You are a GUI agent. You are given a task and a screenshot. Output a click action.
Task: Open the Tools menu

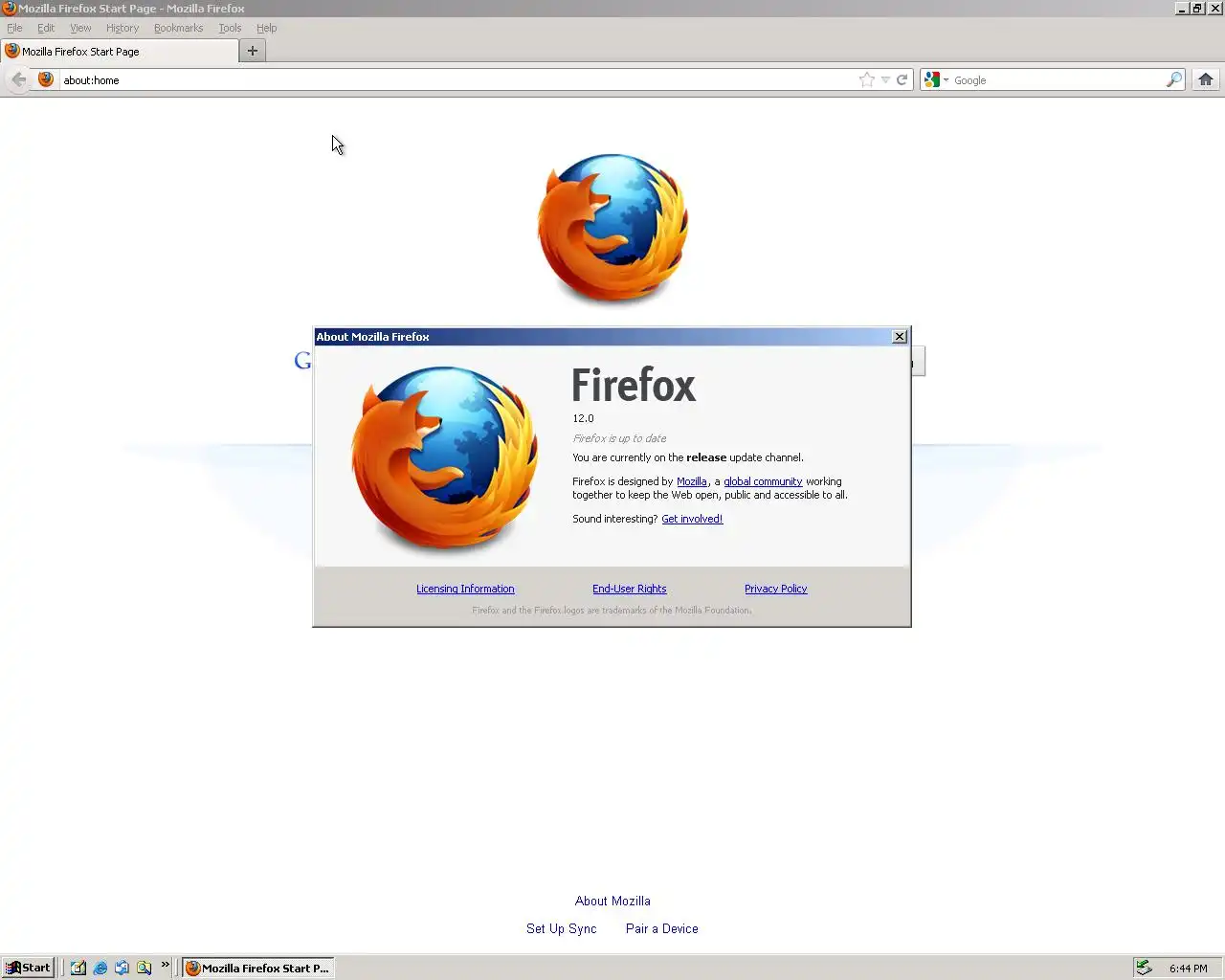[230, 28]
